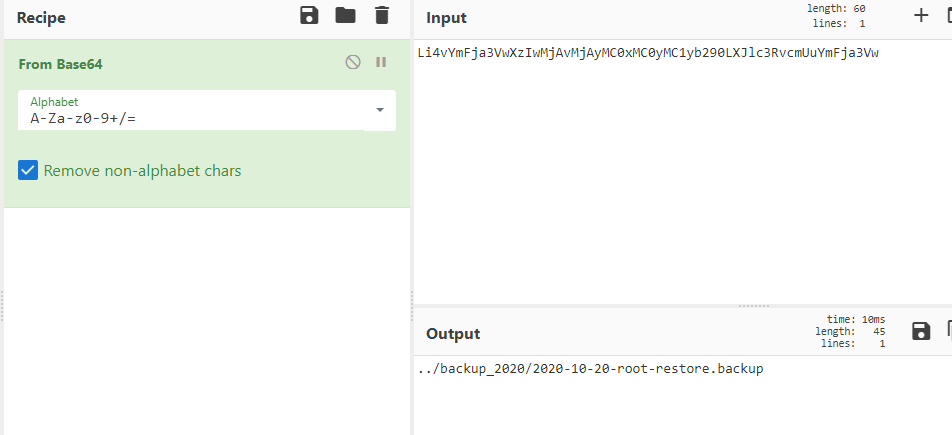Viewport: 952px width, 435px height.
Task: Disable the From Base64 operation
Action: coord(353,62)
